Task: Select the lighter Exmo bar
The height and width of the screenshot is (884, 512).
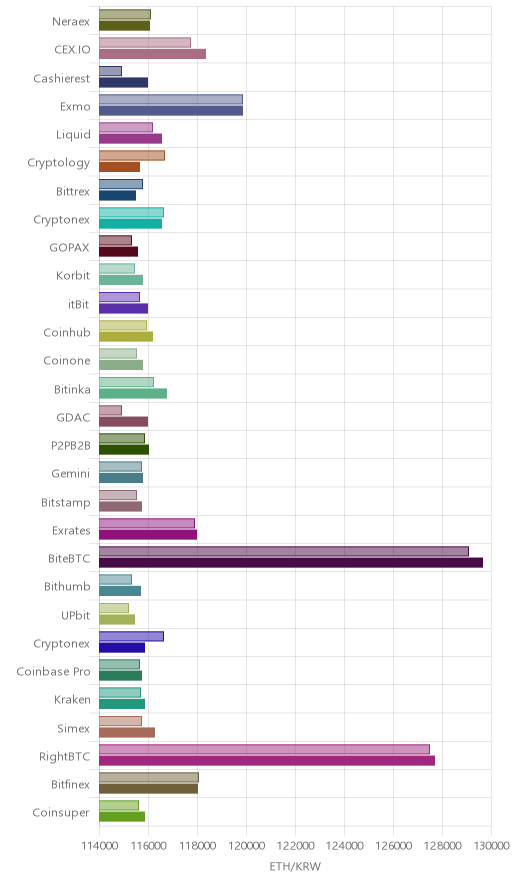Action: [171, 99]
